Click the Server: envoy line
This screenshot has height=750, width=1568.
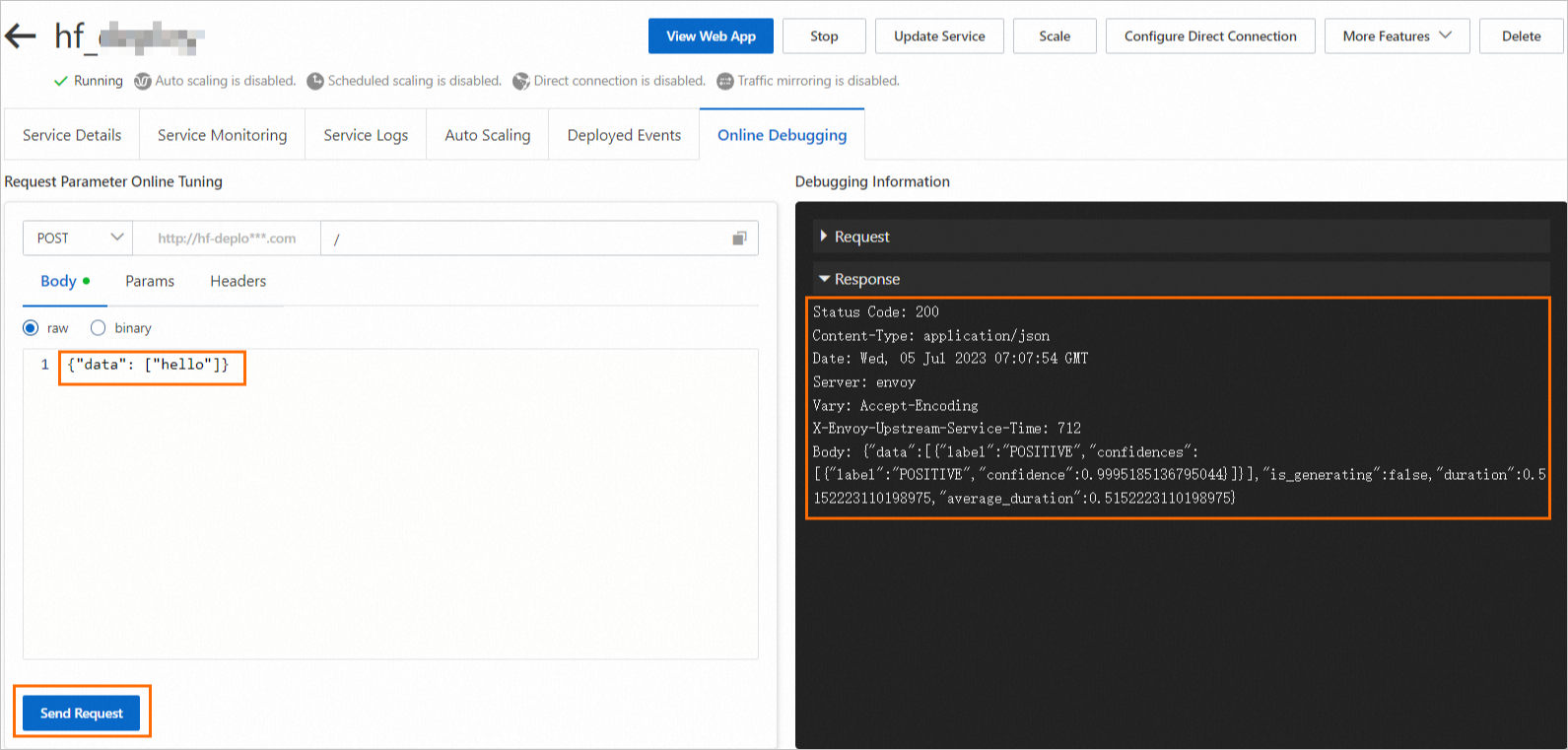(863, 382)
